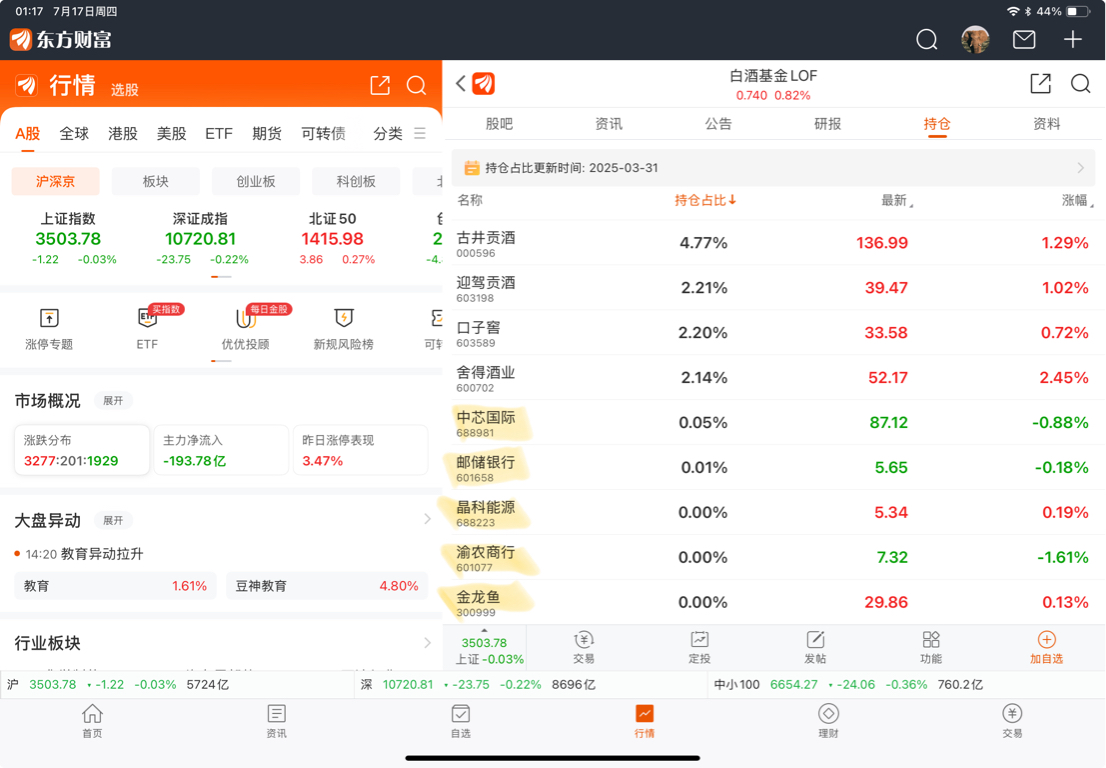The width and height of the screenshot is (1106, 768).
Task: Open the 中芯国际 holding row
Action: point(774,422)
